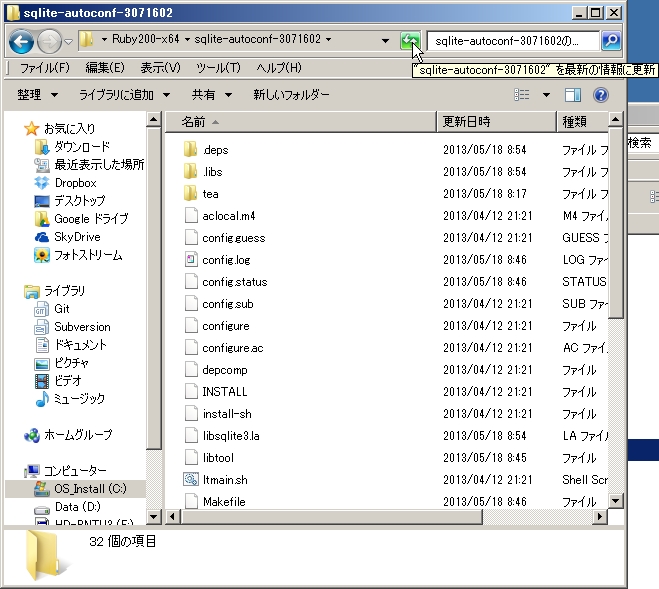Select コンピューター in the navigation pane
The image size is (659, 589).
pyautogui.click(x=65, y=471)
